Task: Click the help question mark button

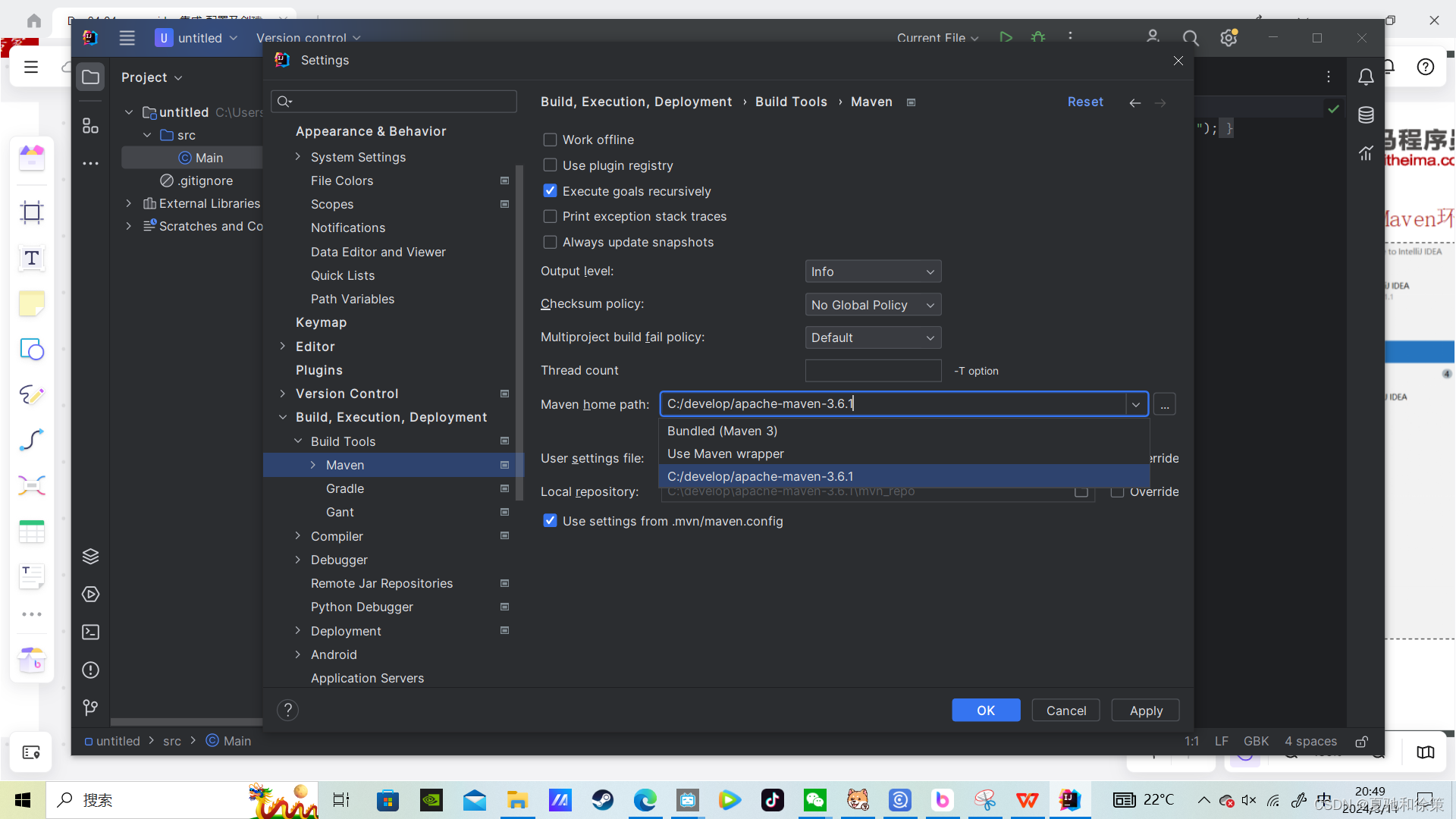Action: (x=287, y=710)
